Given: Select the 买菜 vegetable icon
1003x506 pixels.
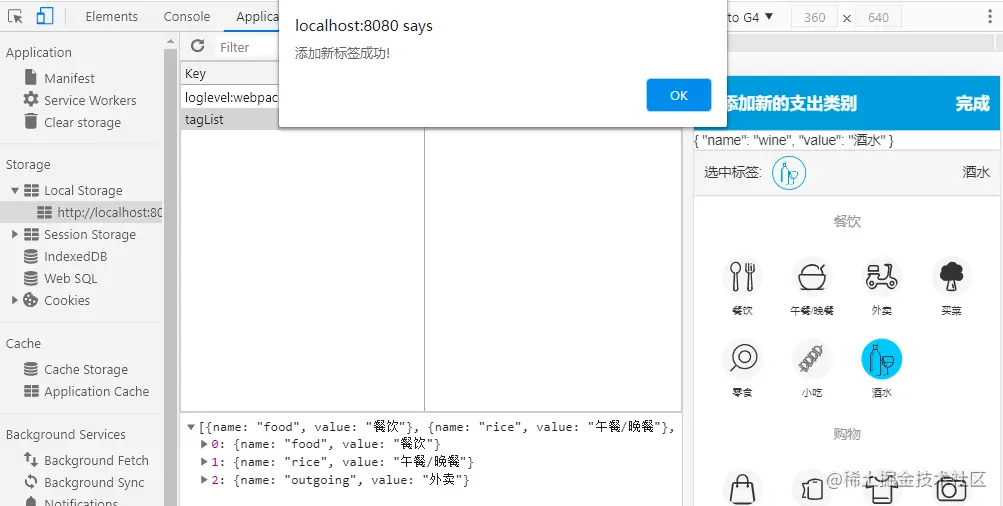Looking at the screenshot, I should [x=951, y=276].
